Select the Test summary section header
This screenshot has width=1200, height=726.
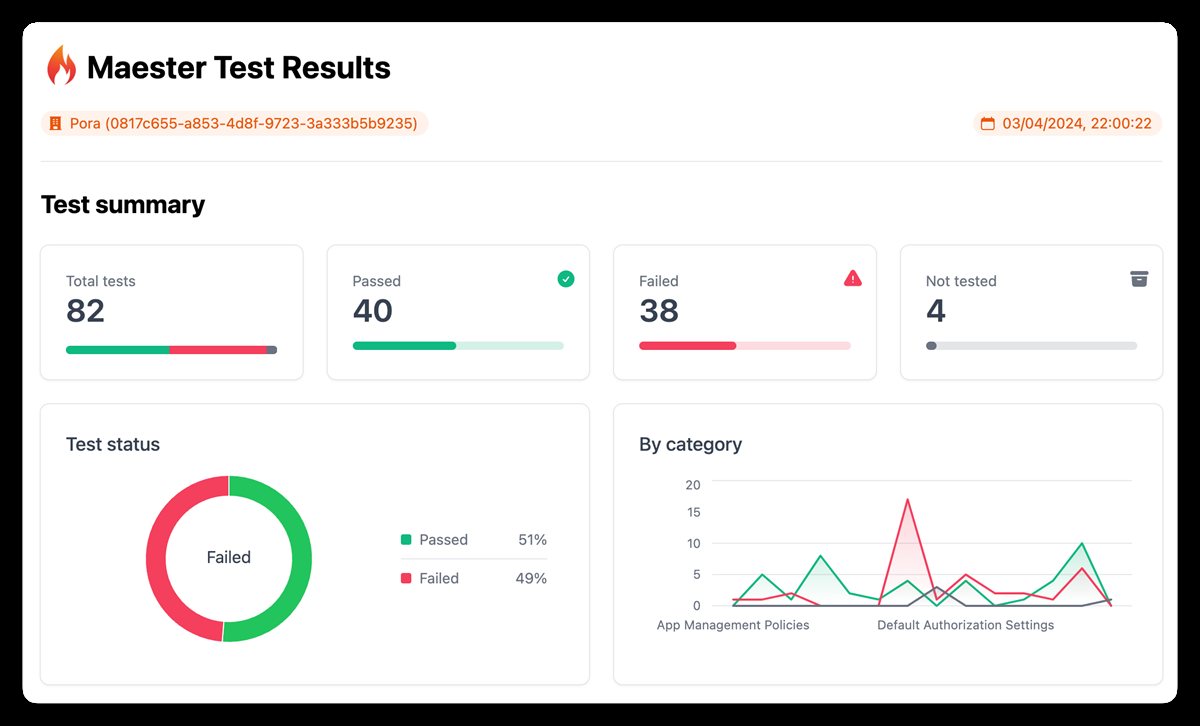point(122,204)
